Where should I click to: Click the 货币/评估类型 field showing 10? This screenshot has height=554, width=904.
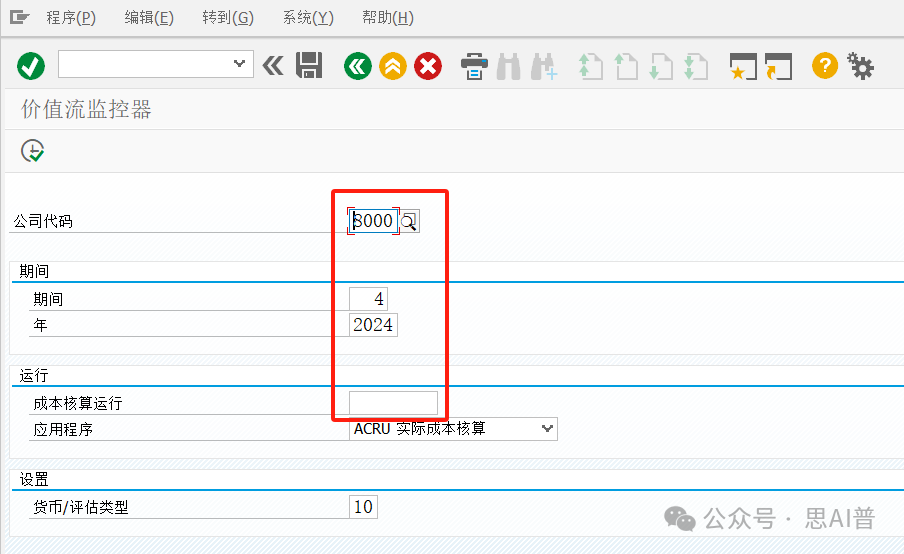tap(363, 507)
